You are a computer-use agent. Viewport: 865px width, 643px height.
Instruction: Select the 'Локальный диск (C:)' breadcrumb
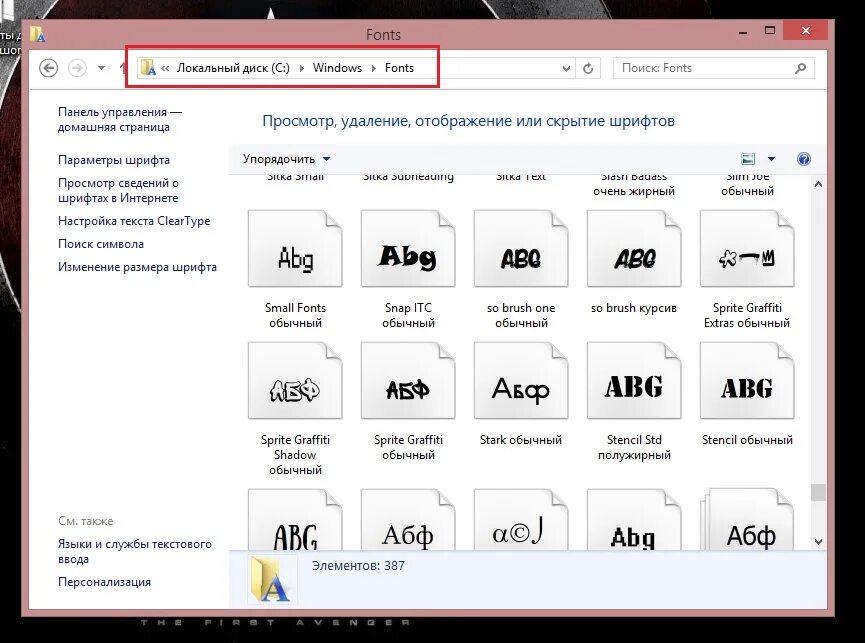pos(233,68)
